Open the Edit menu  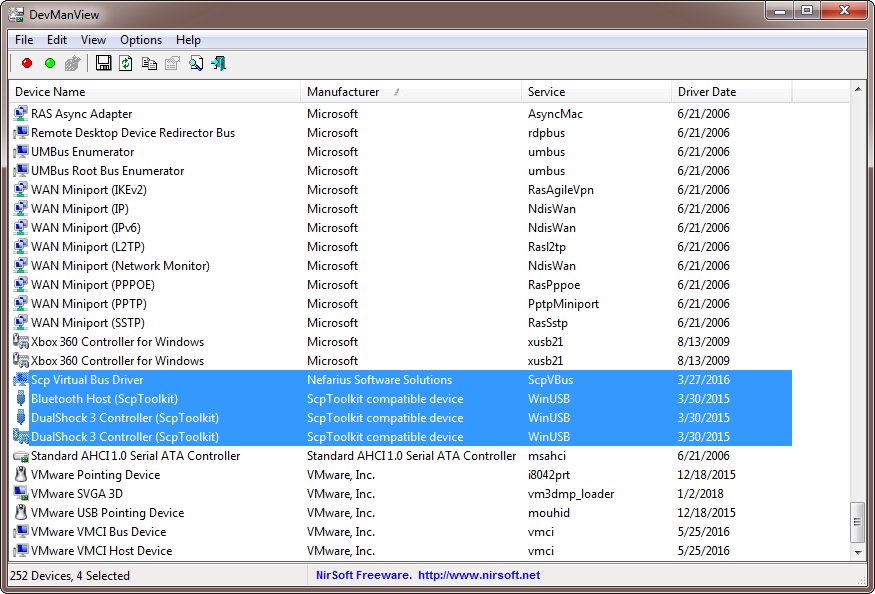point(57,40)
